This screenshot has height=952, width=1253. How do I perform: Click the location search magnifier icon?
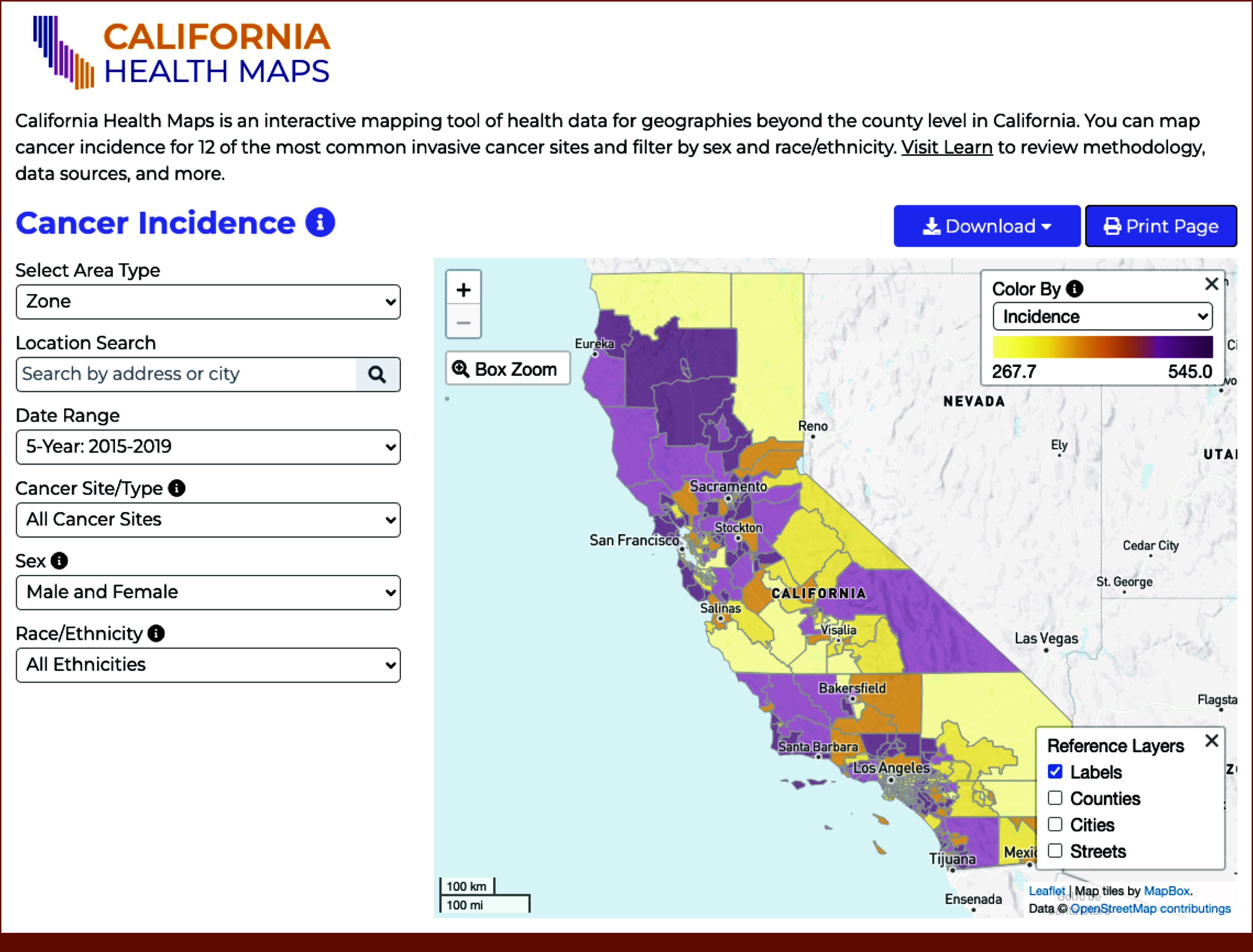[377, 374]
